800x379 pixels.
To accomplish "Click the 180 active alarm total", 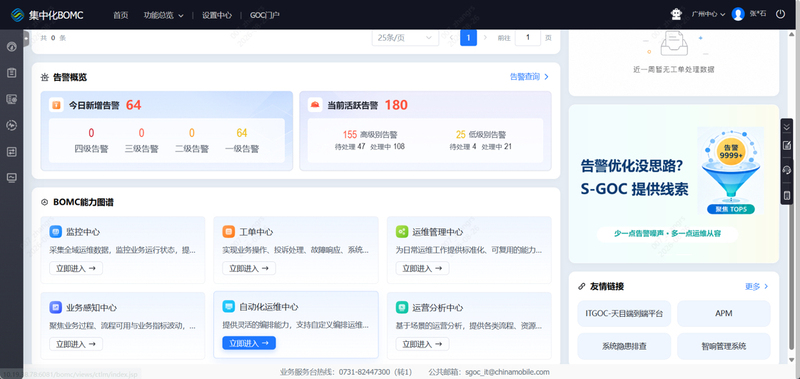I will pos(396,105).
